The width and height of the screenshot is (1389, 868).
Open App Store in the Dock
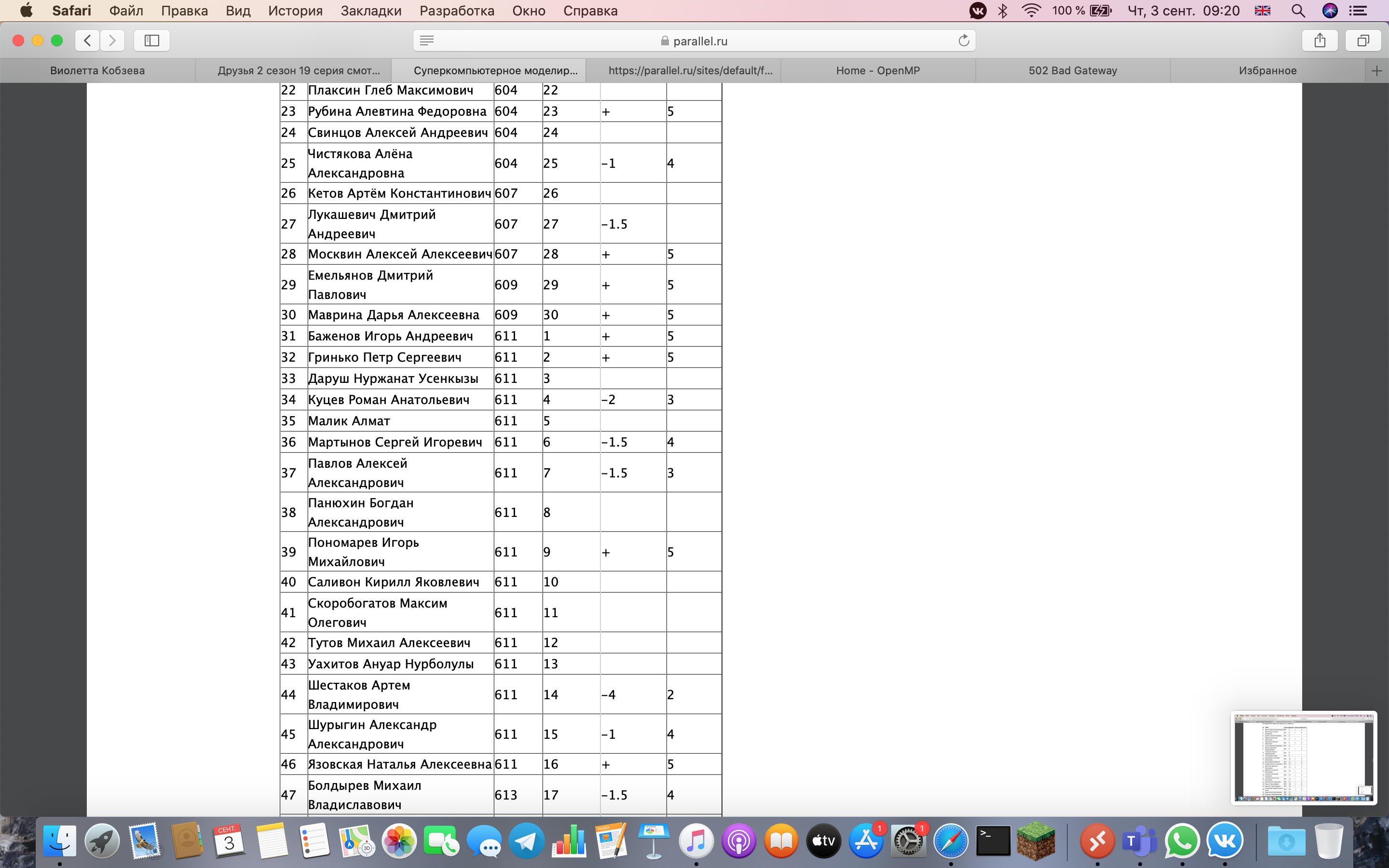[x=866, y=841]
